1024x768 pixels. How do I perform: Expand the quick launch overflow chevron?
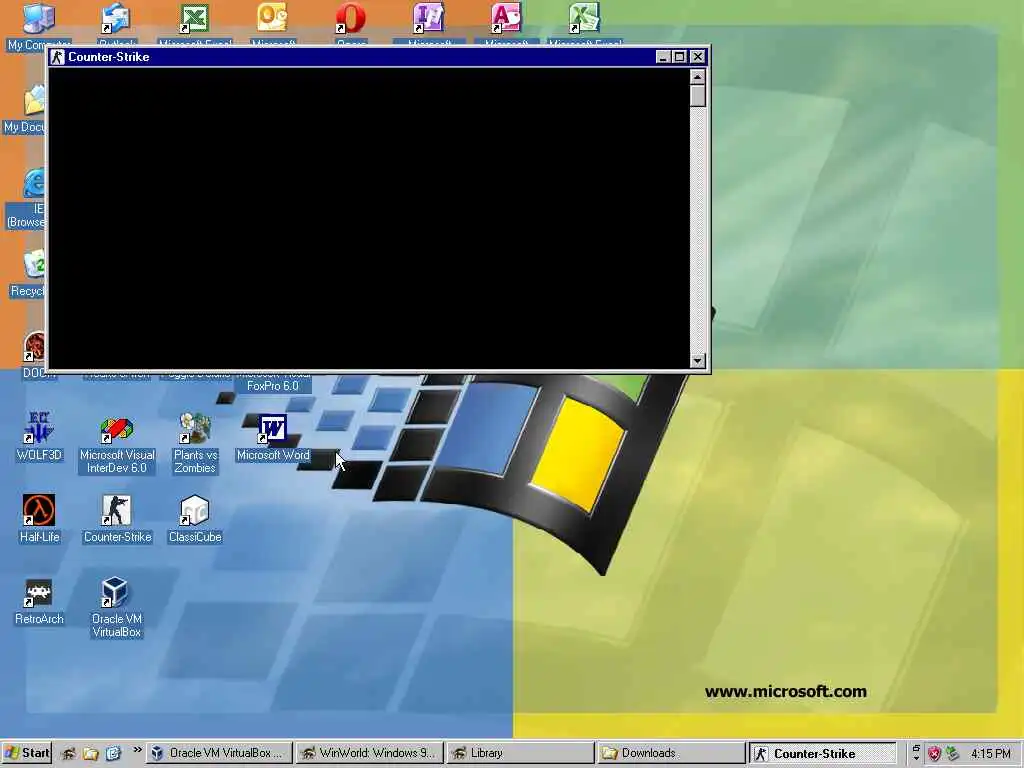click(x=137, y=750)
